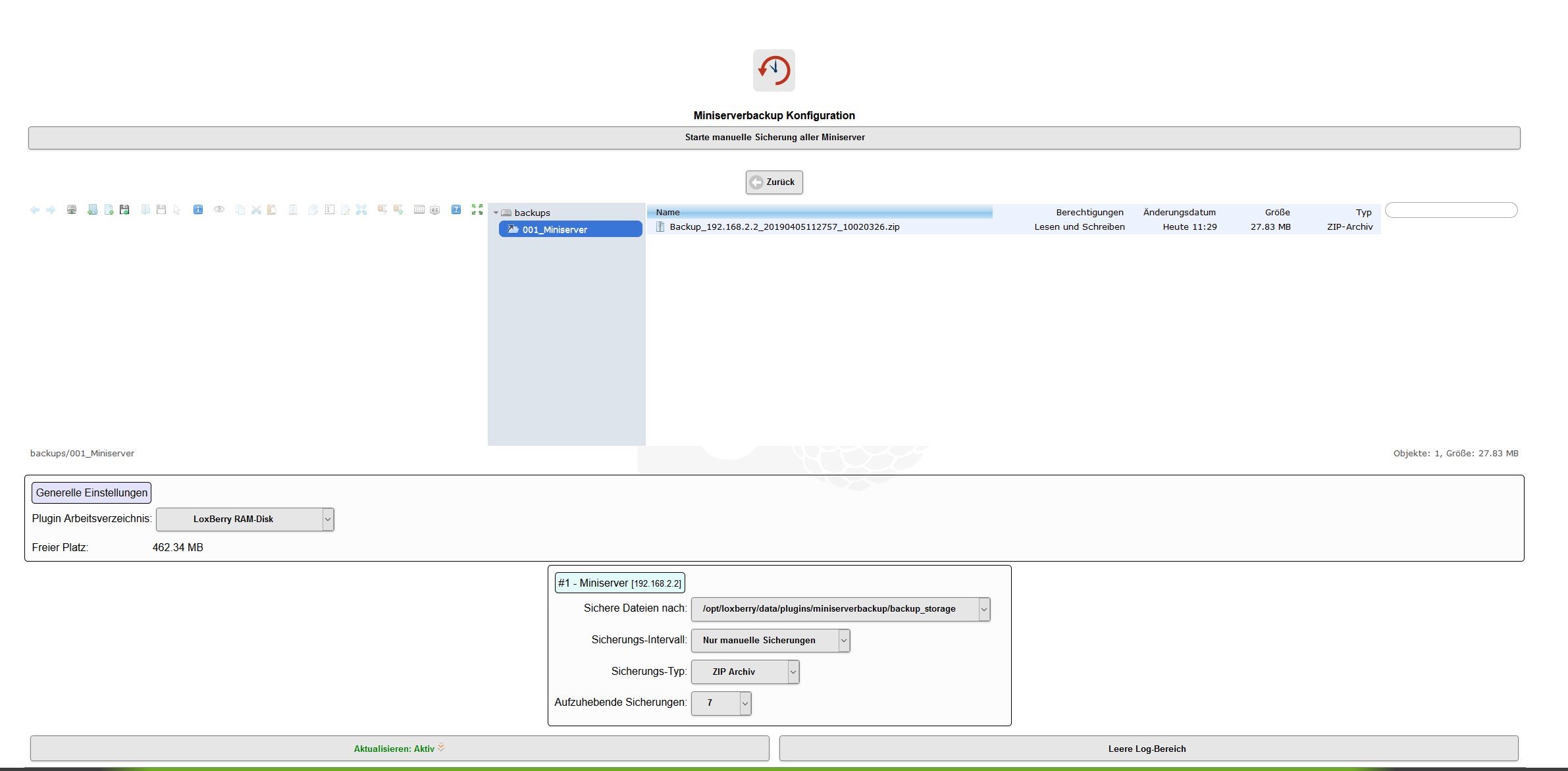Collapse the backups tree node arrow
1568x771 pixels.
pos(496,213)
